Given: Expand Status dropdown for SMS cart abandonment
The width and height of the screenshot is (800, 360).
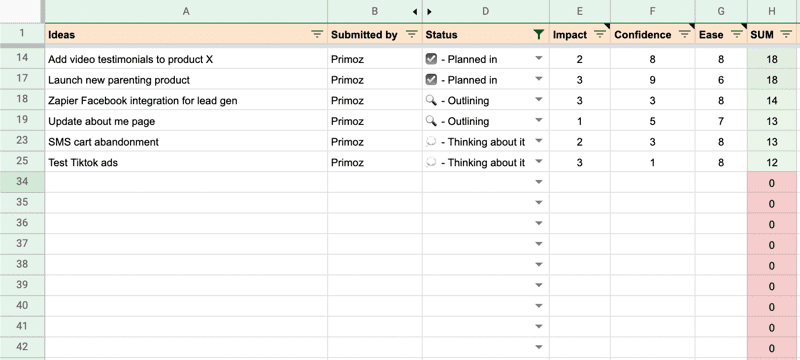Looking at the screenshot, I should [539, 141].
